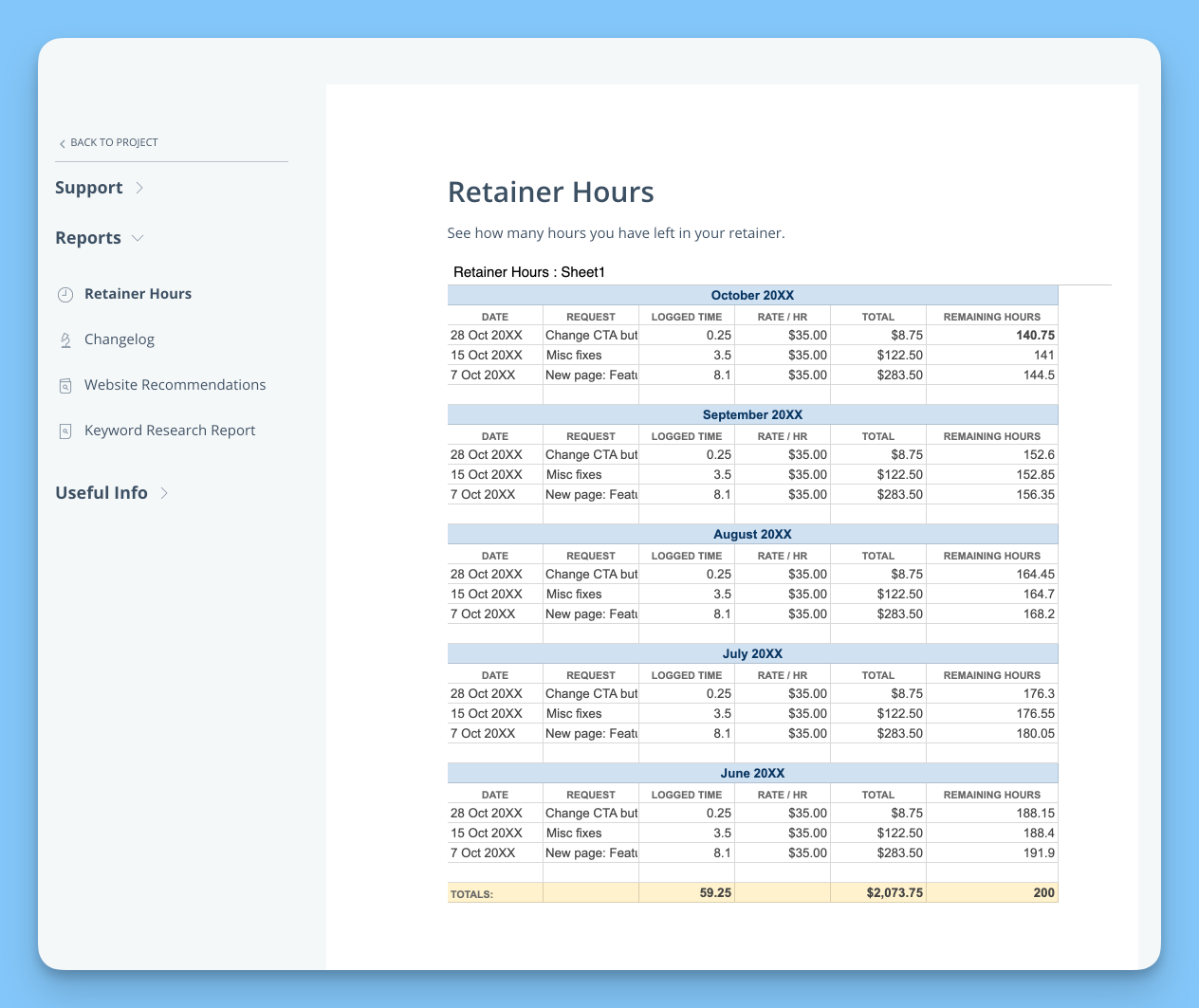Select the 140.75 remaining hours cell

991,335
